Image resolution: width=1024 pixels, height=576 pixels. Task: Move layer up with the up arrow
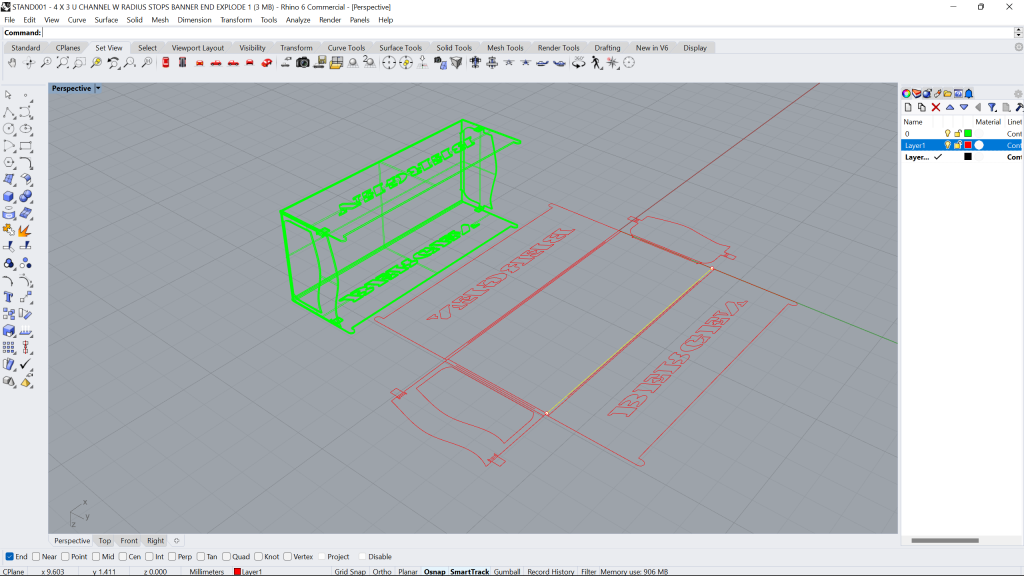tap(950, 107)
